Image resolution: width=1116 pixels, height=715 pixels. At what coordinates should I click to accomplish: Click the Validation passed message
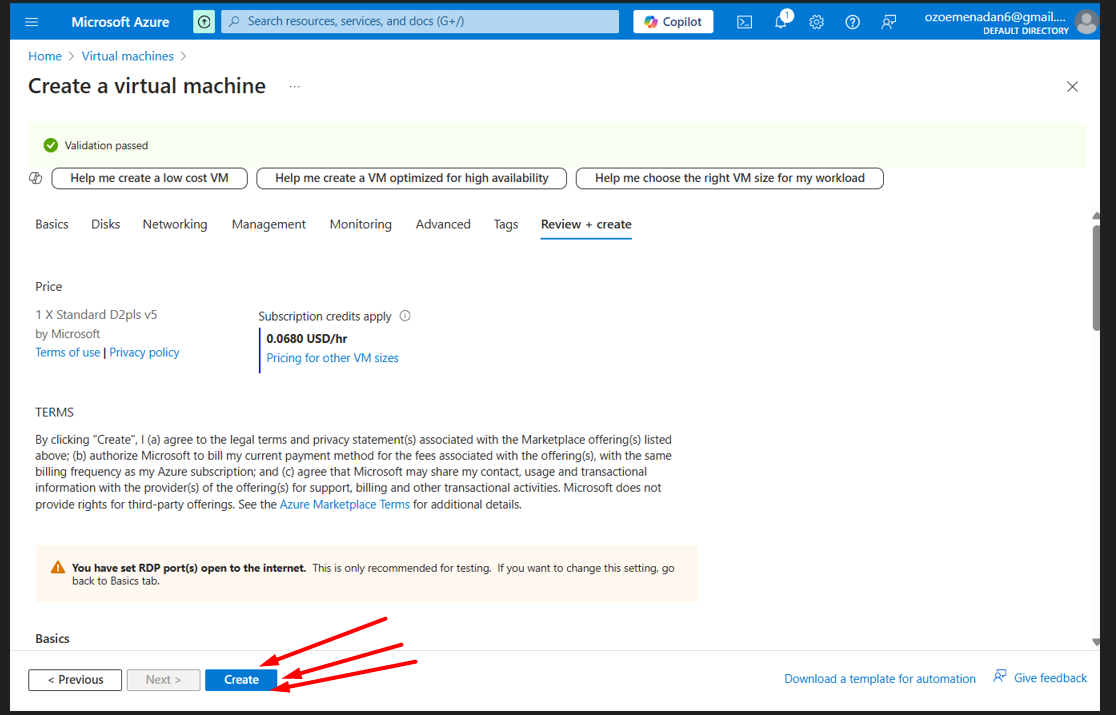point(106,145)
